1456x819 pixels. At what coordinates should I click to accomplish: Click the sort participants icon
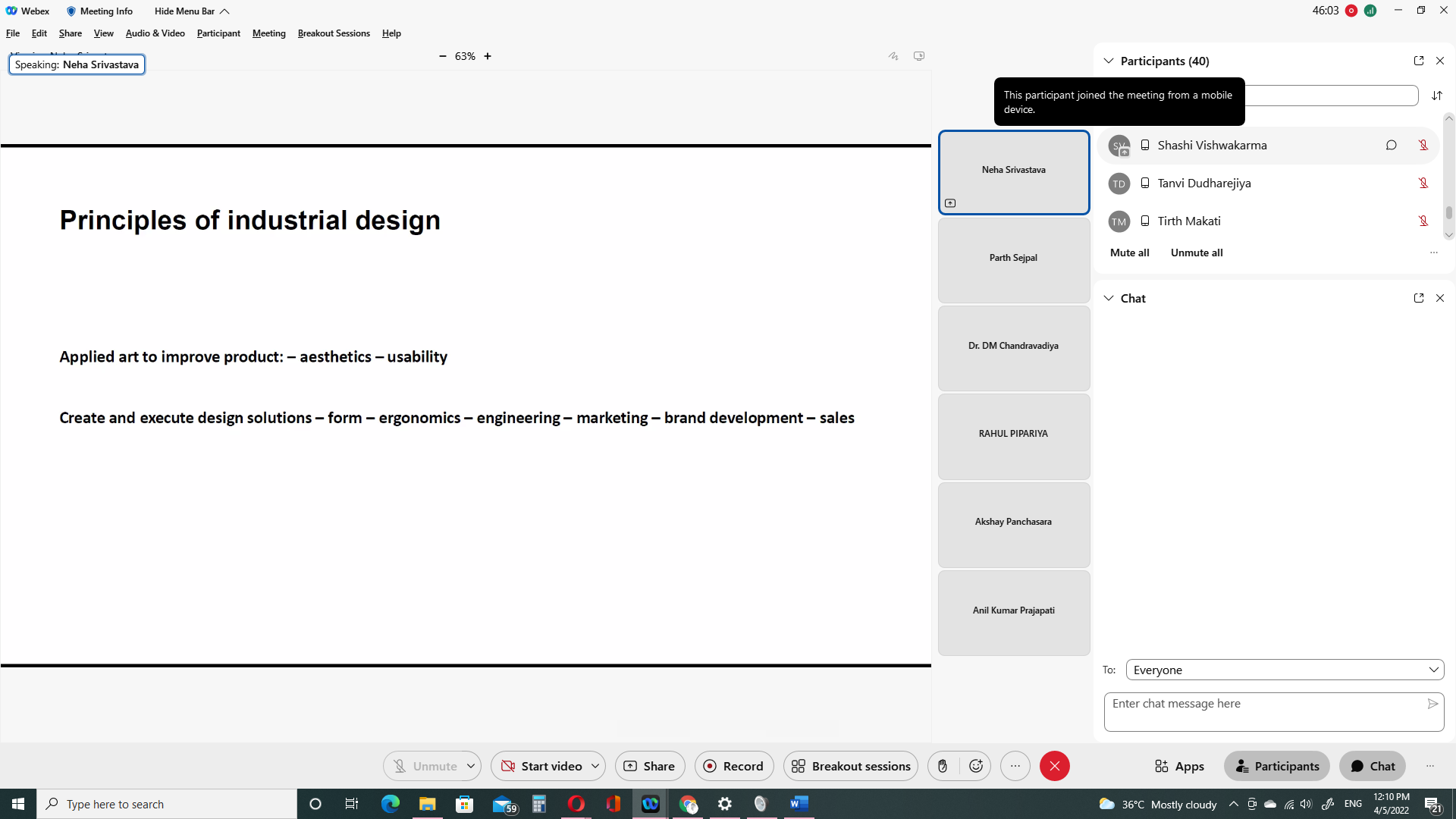pyautogui.click(x=1436, y=96)
